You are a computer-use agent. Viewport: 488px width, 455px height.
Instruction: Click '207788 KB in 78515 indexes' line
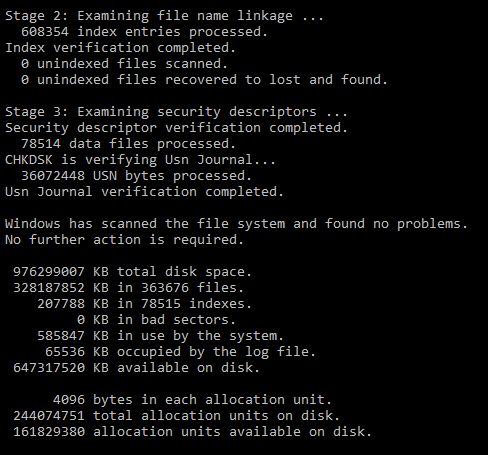144,304
